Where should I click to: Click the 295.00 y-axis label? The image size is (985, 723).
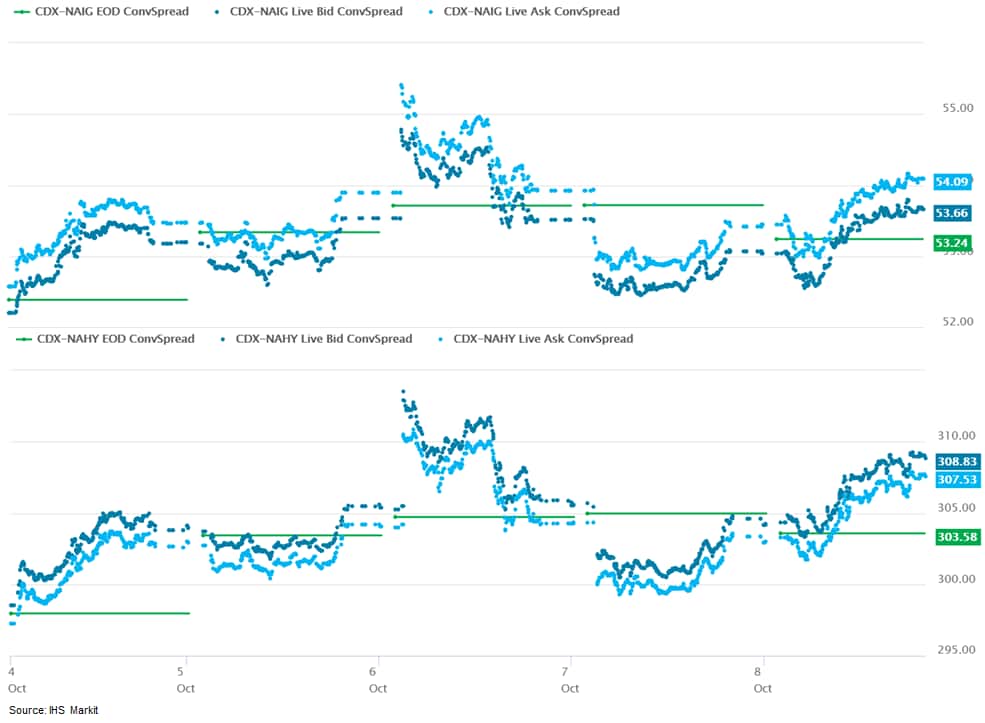coord(955,650)
